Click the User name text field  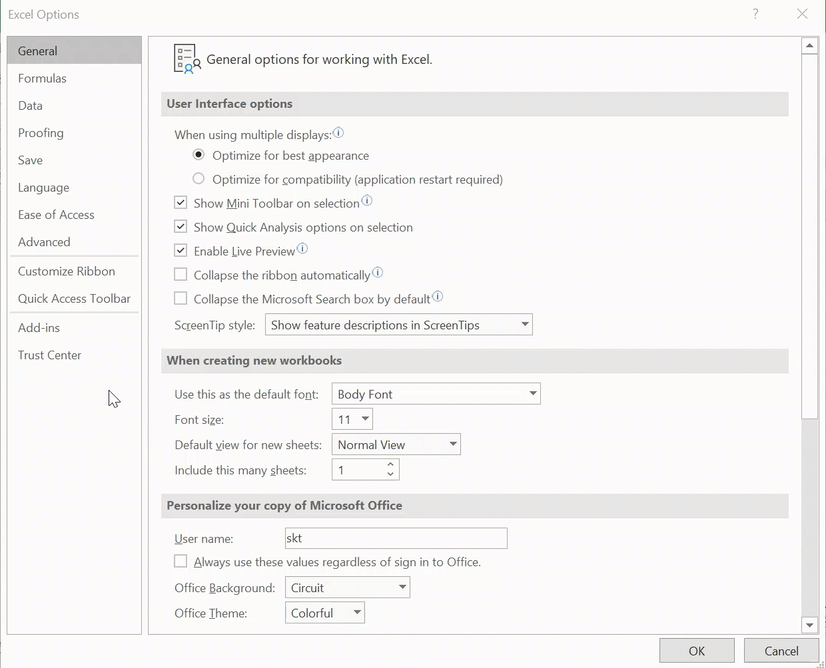pos(395,538)
